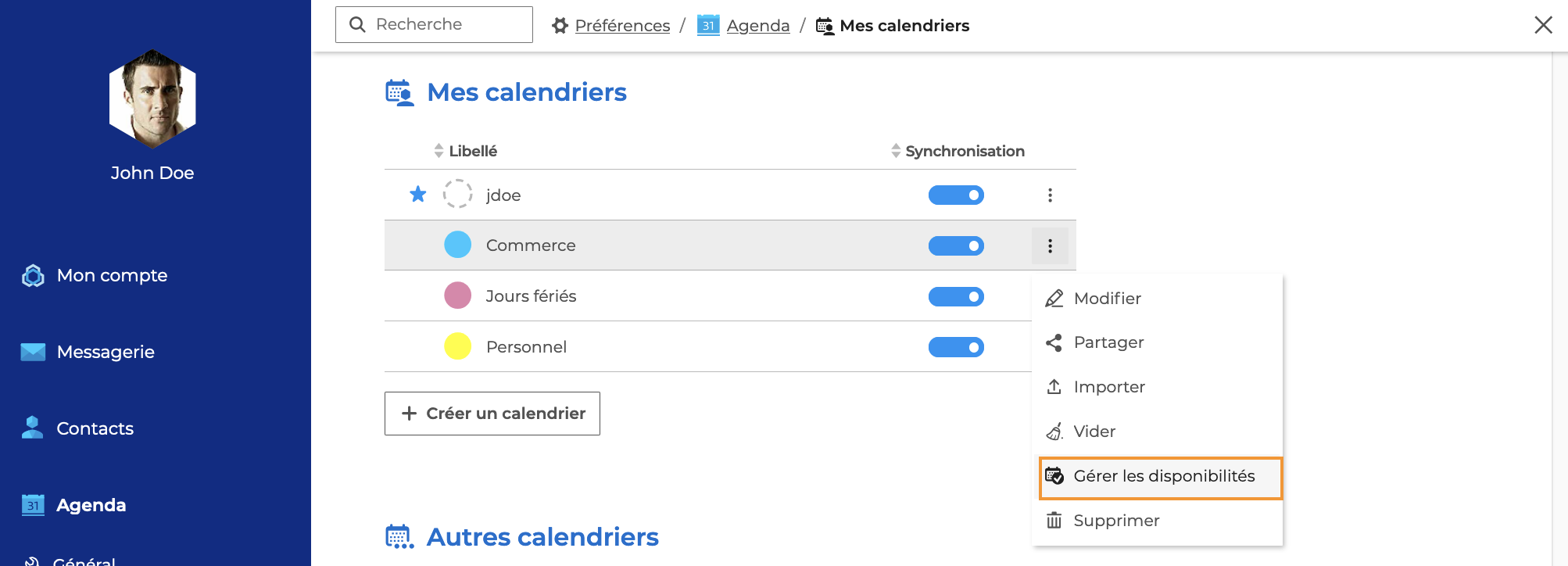Collapse the Commerce three-dot actions menu

pos(1050,246)
